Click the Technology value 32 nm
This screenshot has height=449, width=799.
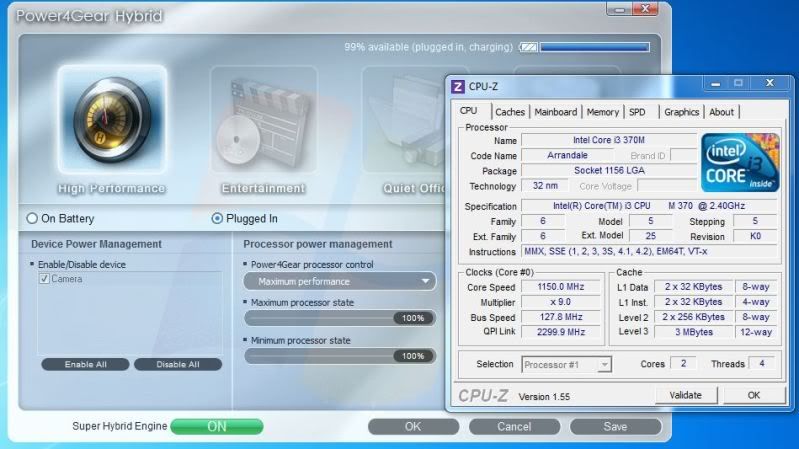(x=545, y=186)
